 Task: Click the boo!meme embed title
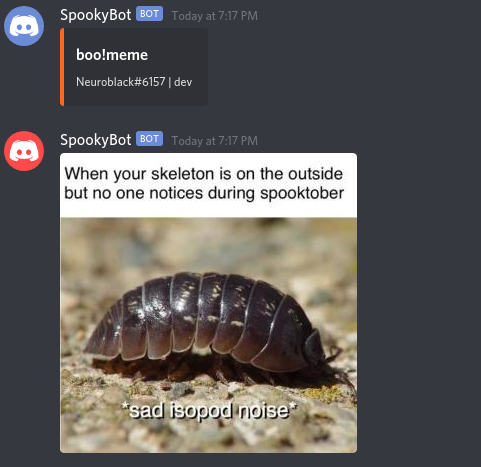pos(112,55)
